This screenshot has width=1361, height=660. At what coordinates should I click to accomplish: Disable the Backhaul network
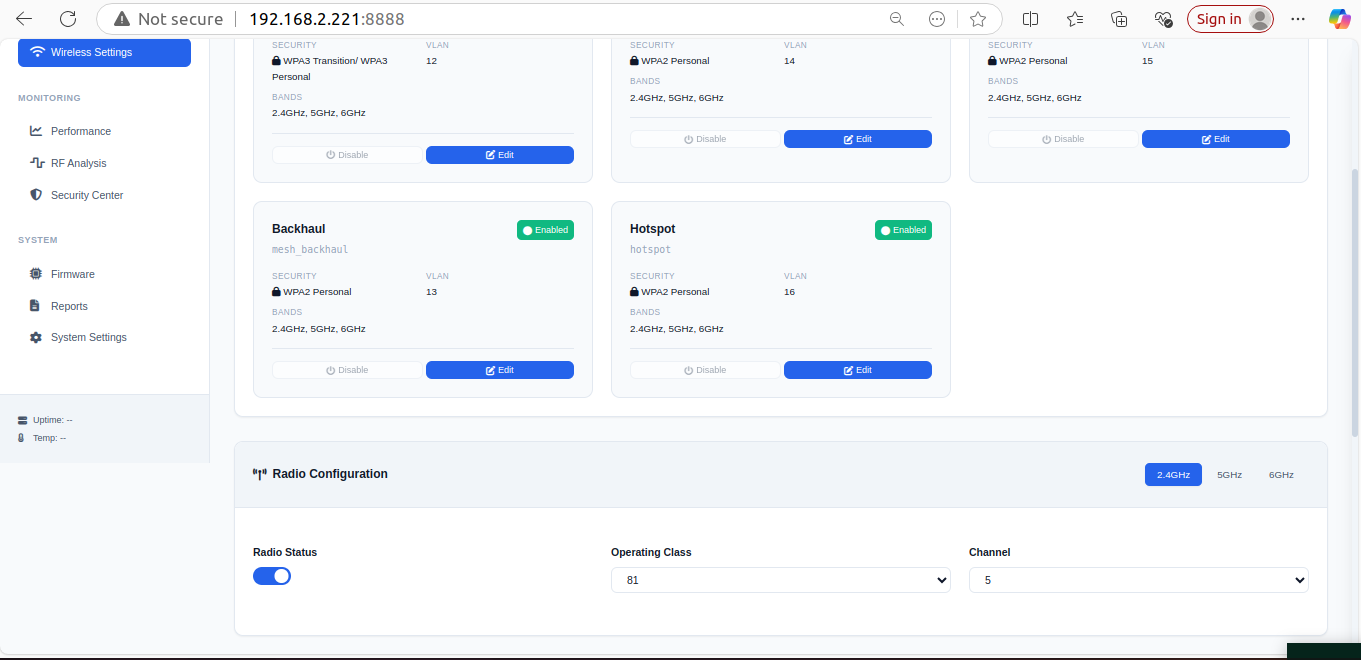(347, 370)
